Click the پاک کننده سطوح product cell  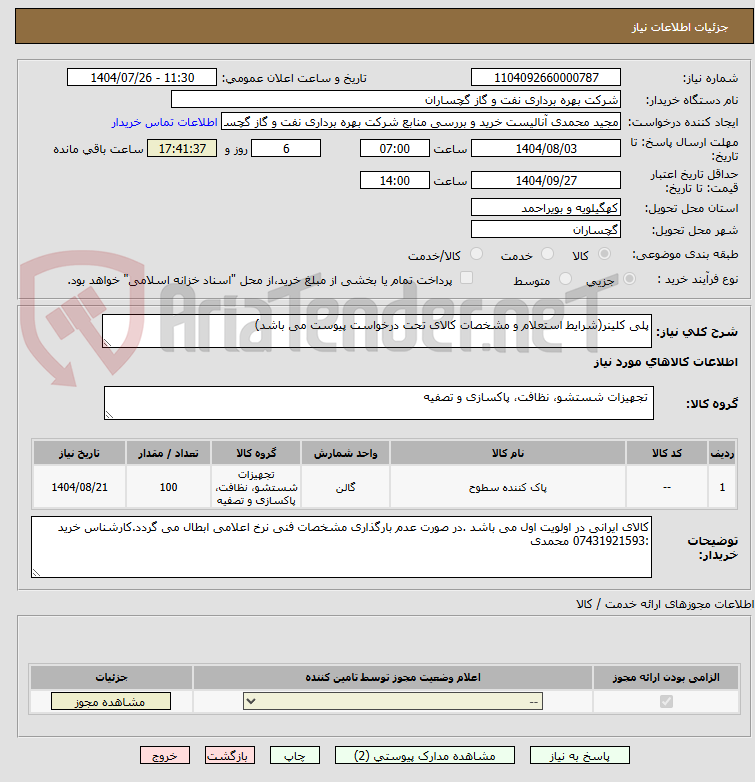[508, 487]
